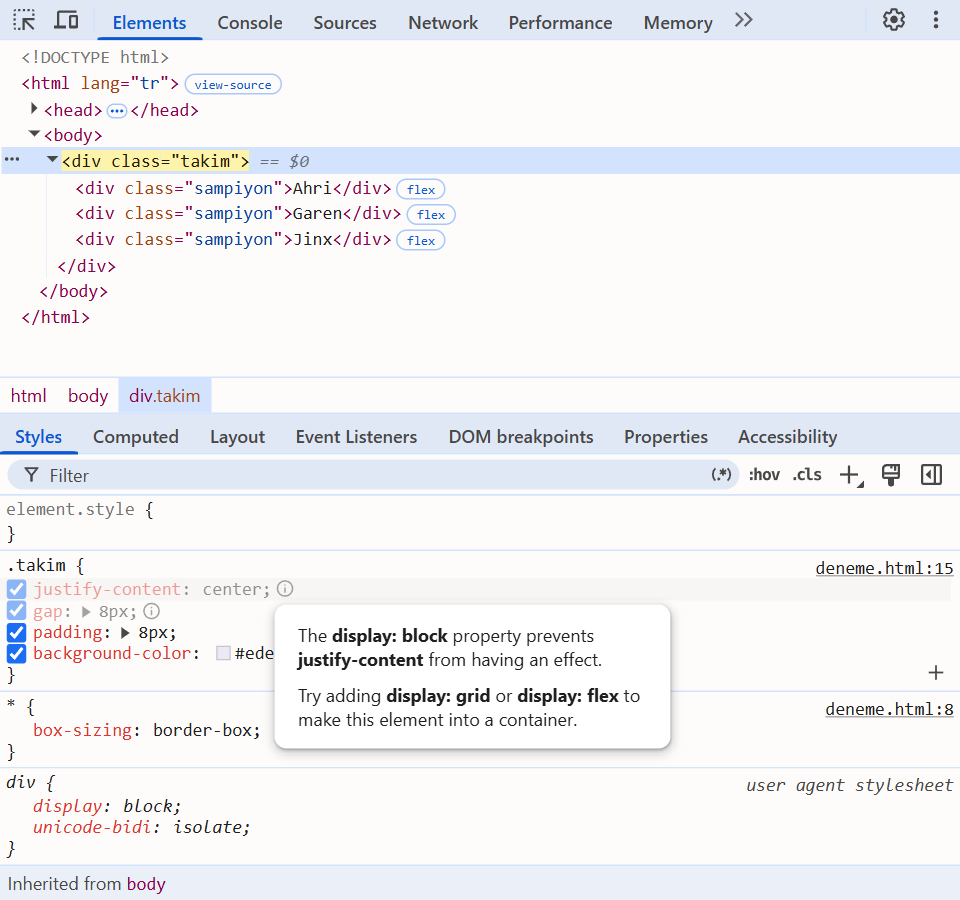This screenshot has height=900, width=960.
Task: Open the Memory tab
Action: pos(678,23)
